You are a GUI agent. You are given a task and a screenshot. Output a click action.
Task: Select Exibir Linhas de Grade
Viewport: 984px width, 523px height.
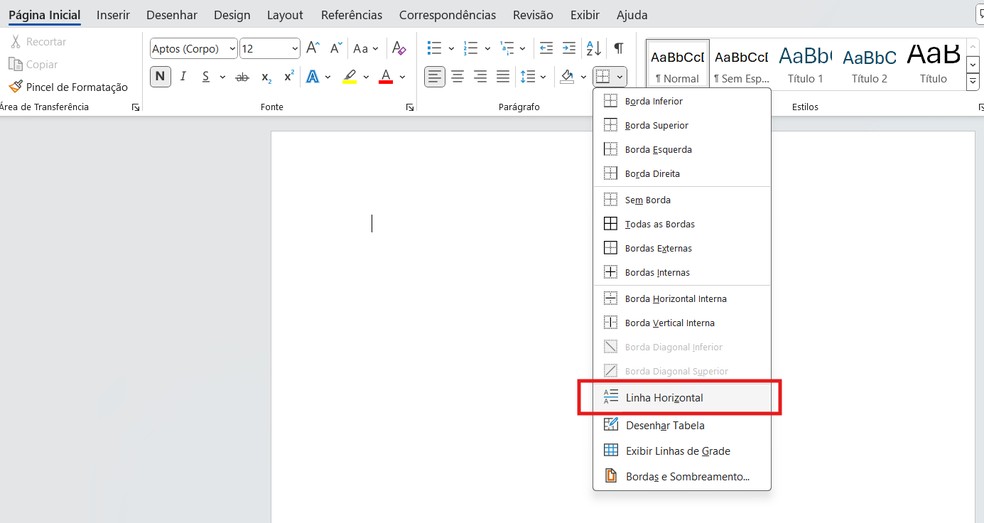tap(682, 451)
